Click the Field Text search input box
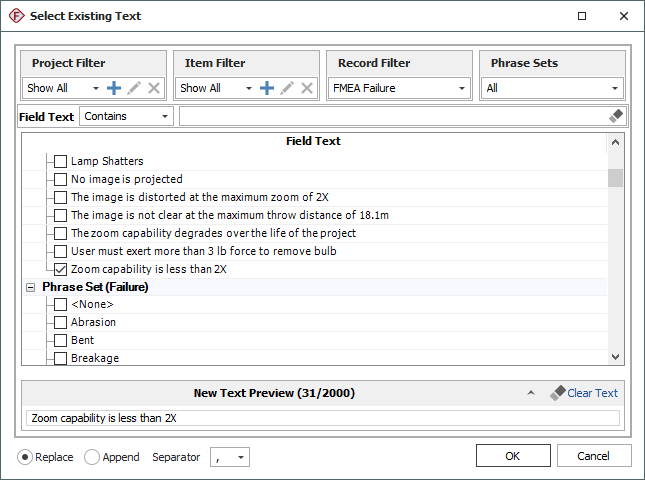Screen dimensions: 645x480 (392, 116)
